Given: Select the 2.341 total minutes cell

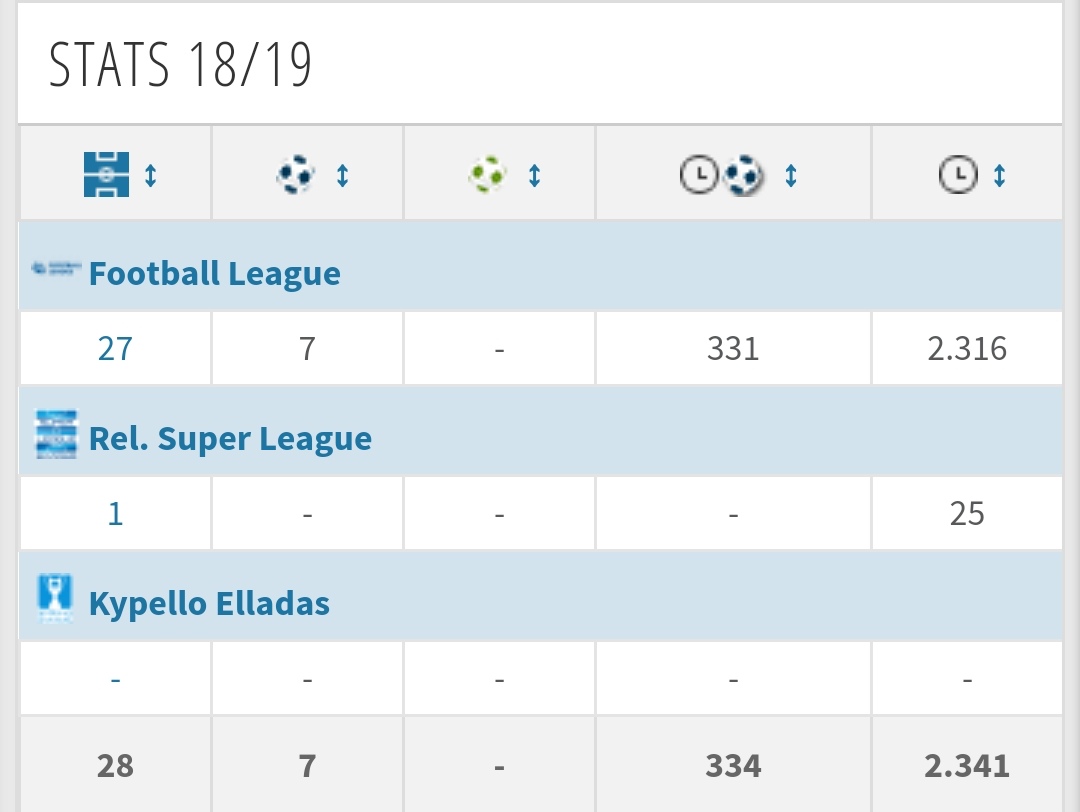Looking at the screenshot, I should pos(967,766).
